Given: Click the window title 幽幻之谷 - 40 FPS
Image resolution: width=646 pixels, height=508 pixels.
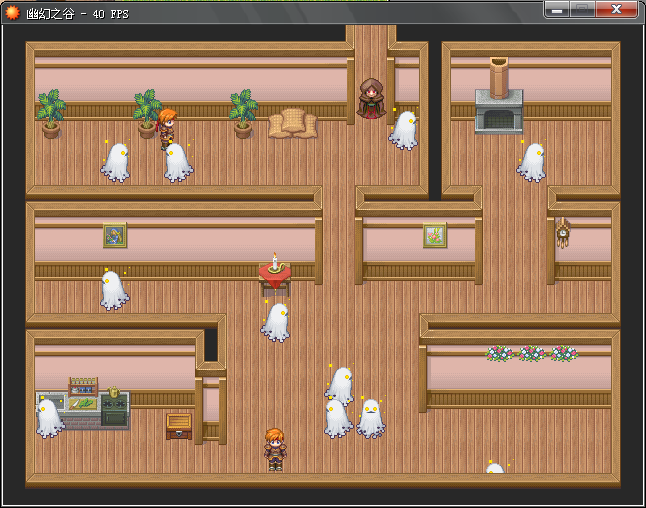Looking at the screenshot, I should (77, 14).
